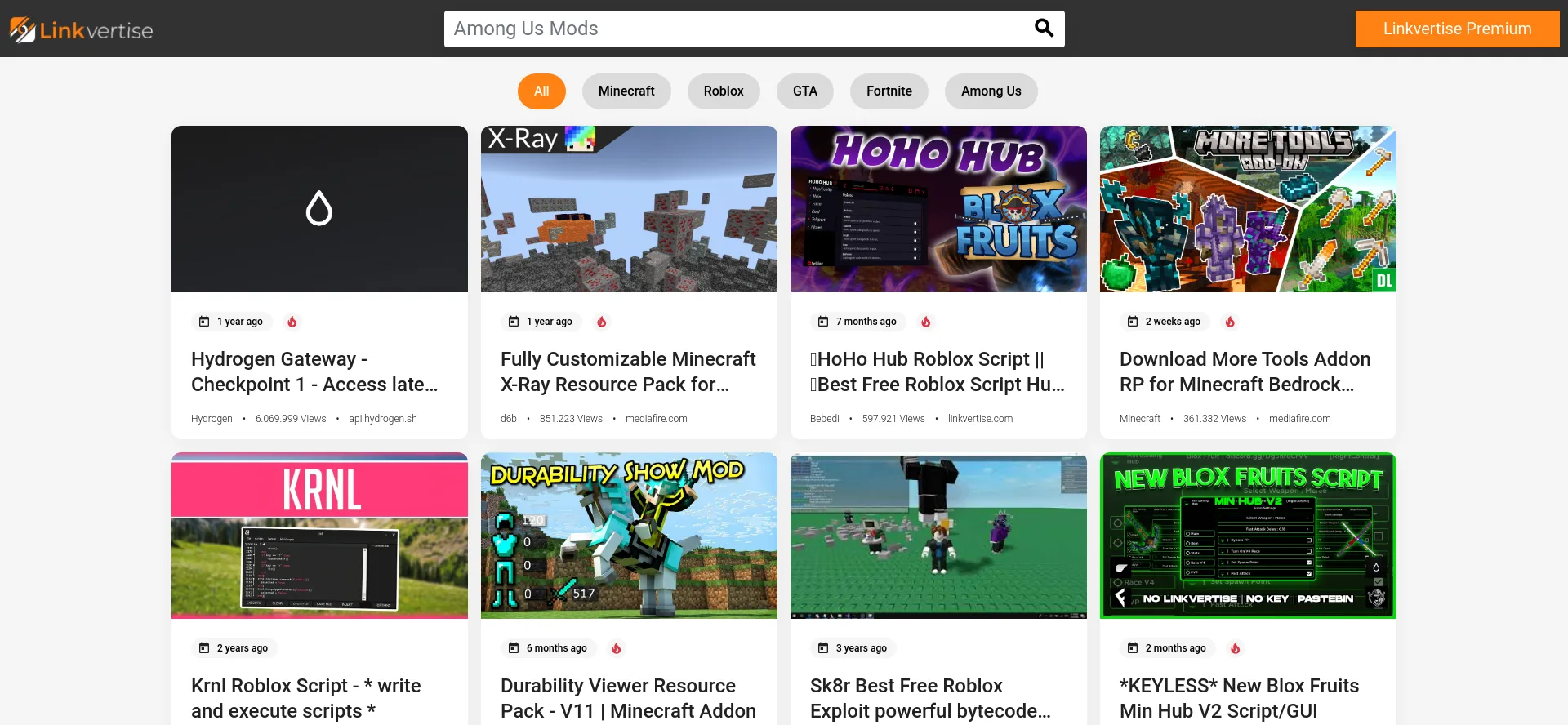This screenshot has height=725, width=1568.
Task: Click calendar icon beside 2 months ago
Action: point(1133,648)
